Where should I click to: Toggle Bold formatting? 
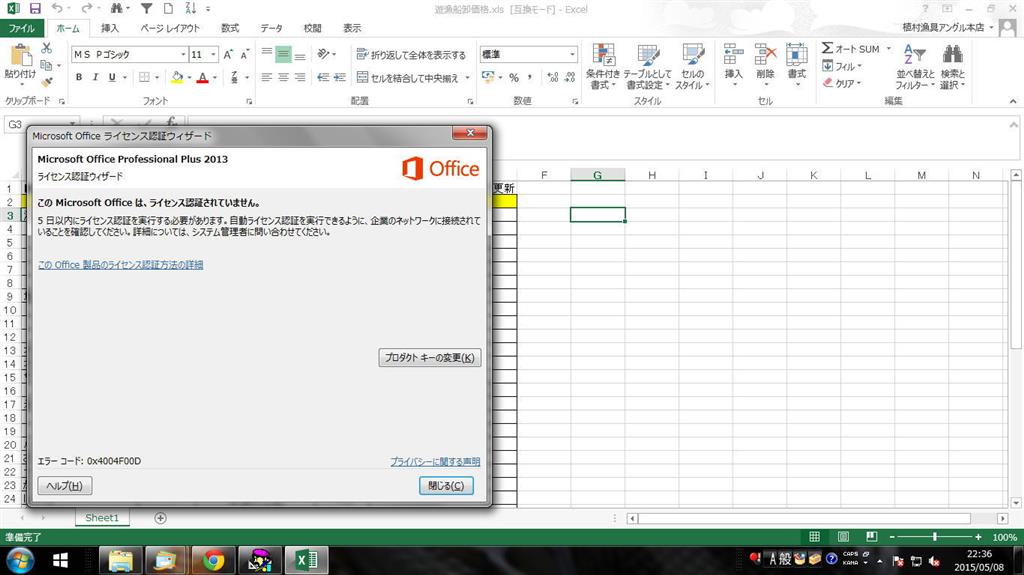[x=79, y=77]
